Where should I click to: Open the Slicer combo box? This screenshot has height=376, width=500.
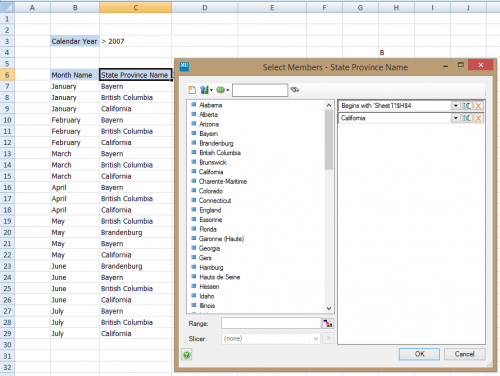pyautogui.click(x=271, y=339)
